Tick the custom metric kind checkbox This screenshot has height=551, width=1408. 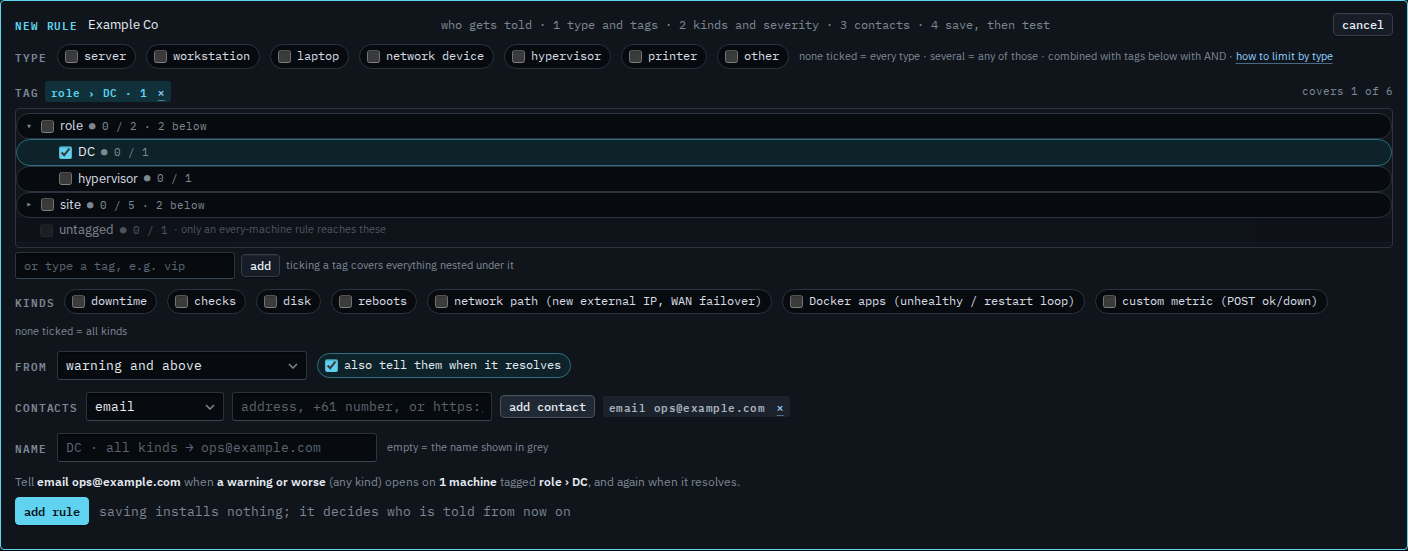click(x=1109, y=301)
